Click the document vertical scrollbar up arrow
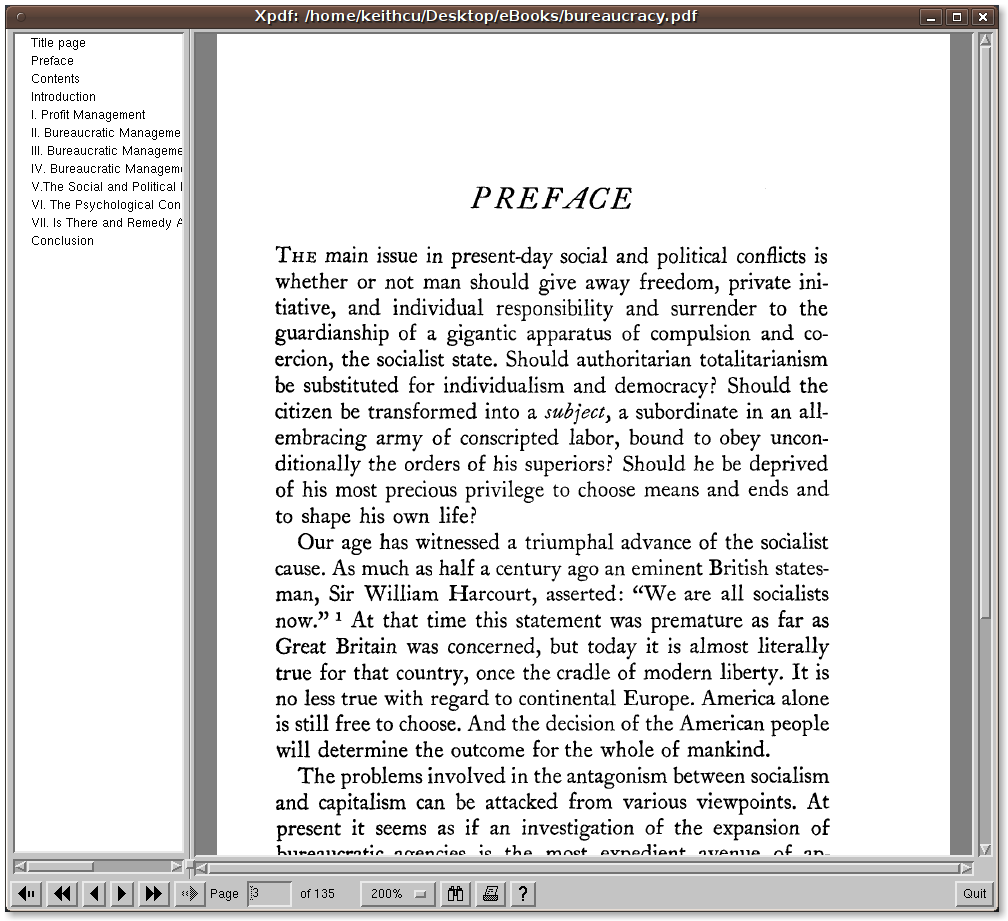The image size is (1008, 921). [984, 40]
